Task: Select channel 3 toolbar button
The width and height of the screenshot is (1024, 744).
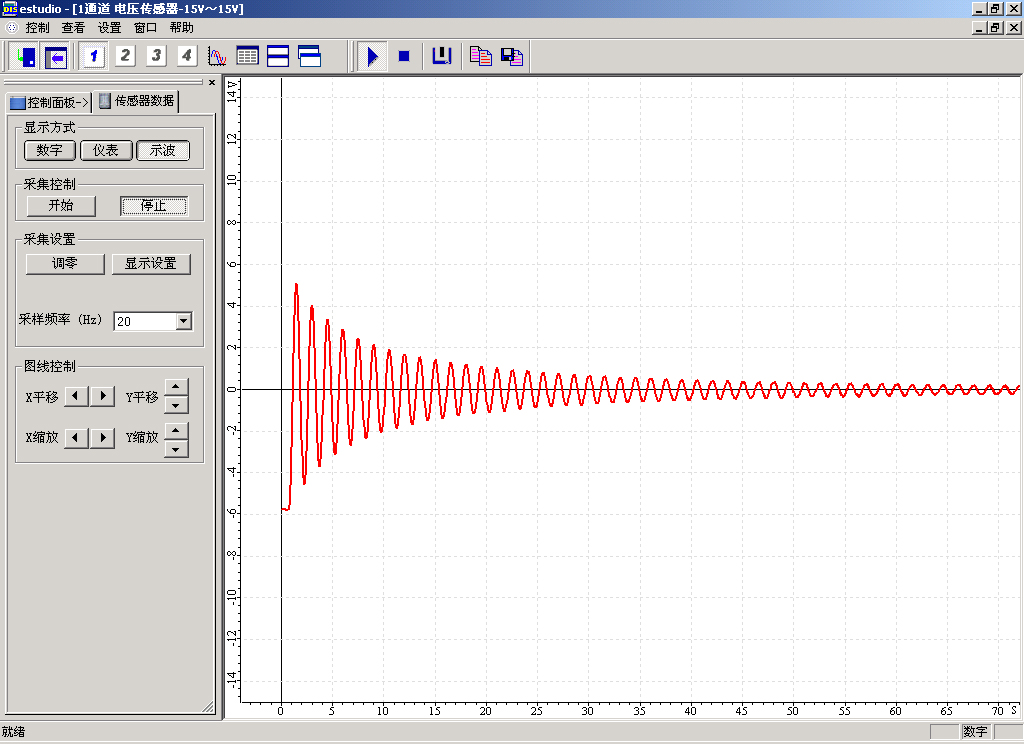Action: tap(156, 56)
